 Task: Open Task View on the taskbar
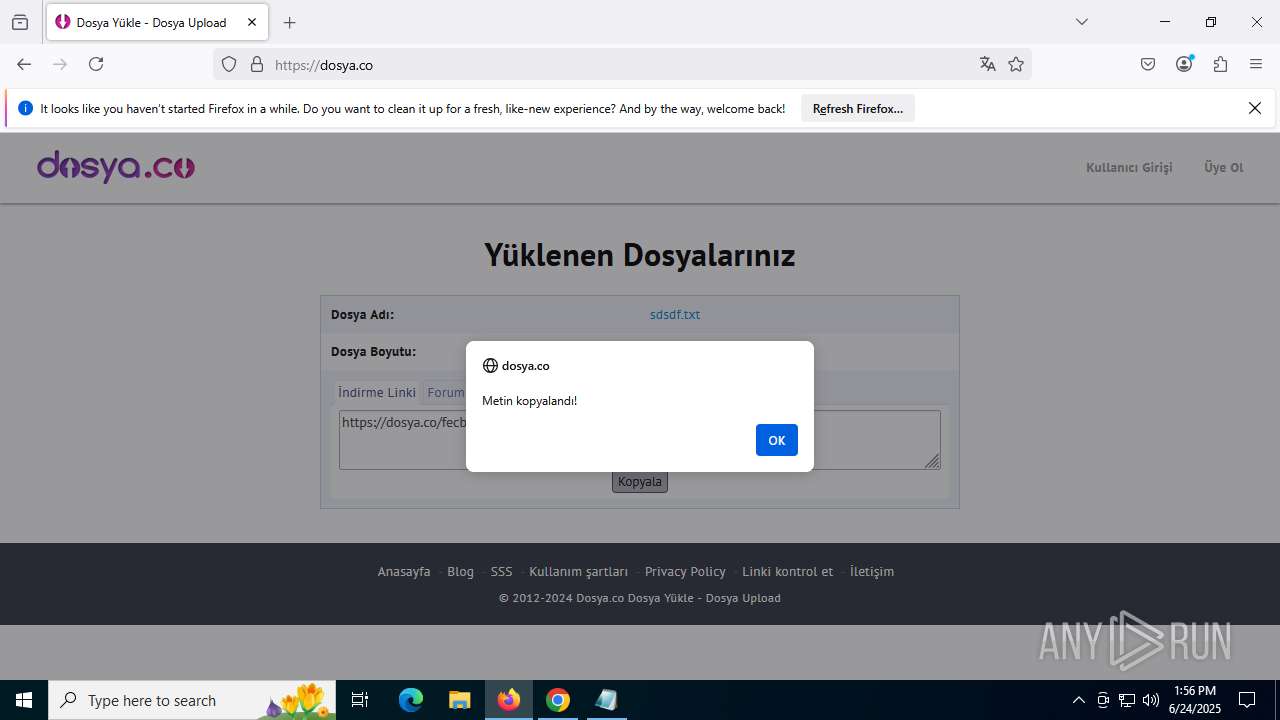point(361,700)
